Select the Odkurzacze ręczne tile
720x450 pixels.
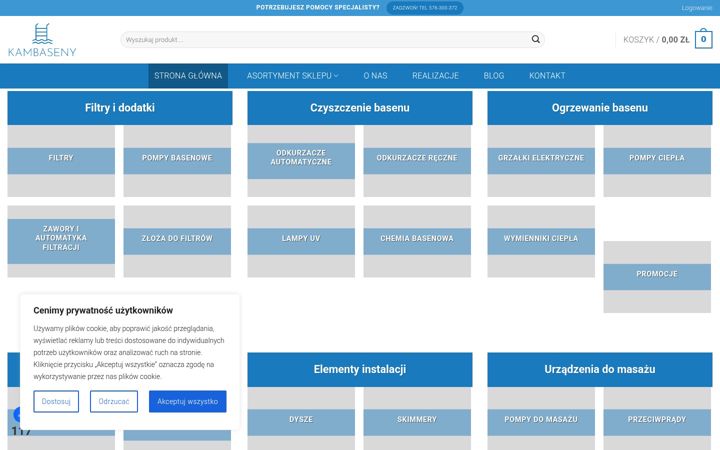click(417, 161)
